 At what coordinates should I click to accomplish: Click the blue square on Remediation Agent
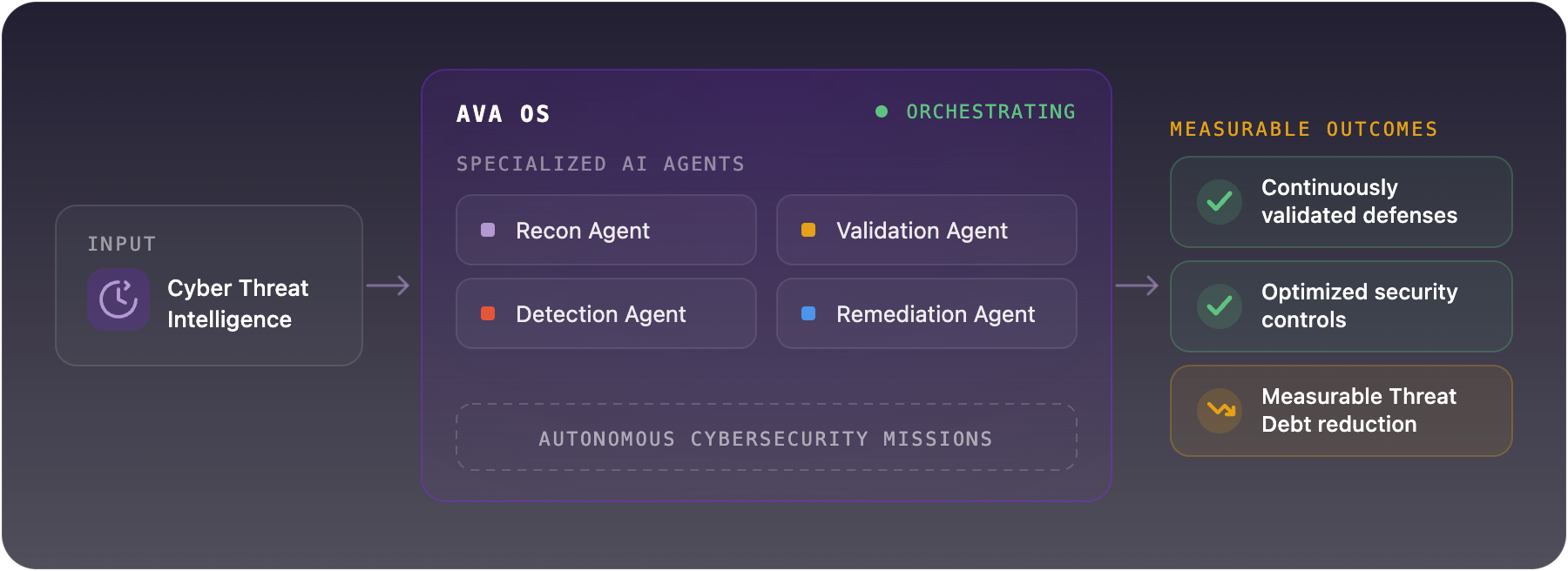[x=808, y=313]
